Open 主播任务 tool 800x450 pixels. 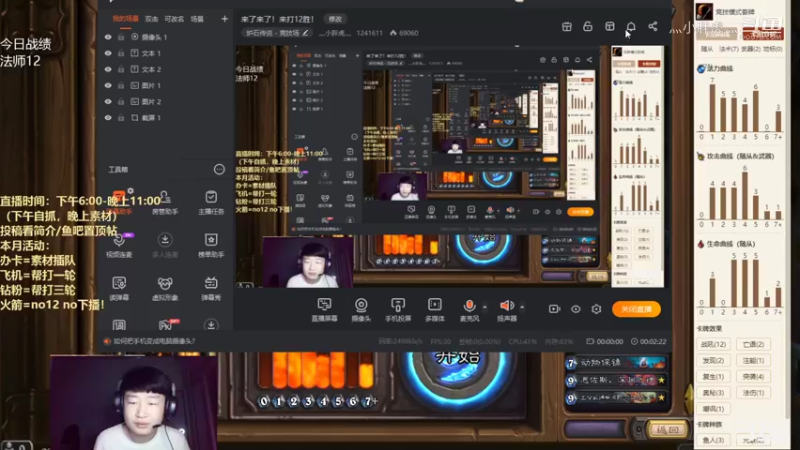pyautogui.click(x=211, y=203)
